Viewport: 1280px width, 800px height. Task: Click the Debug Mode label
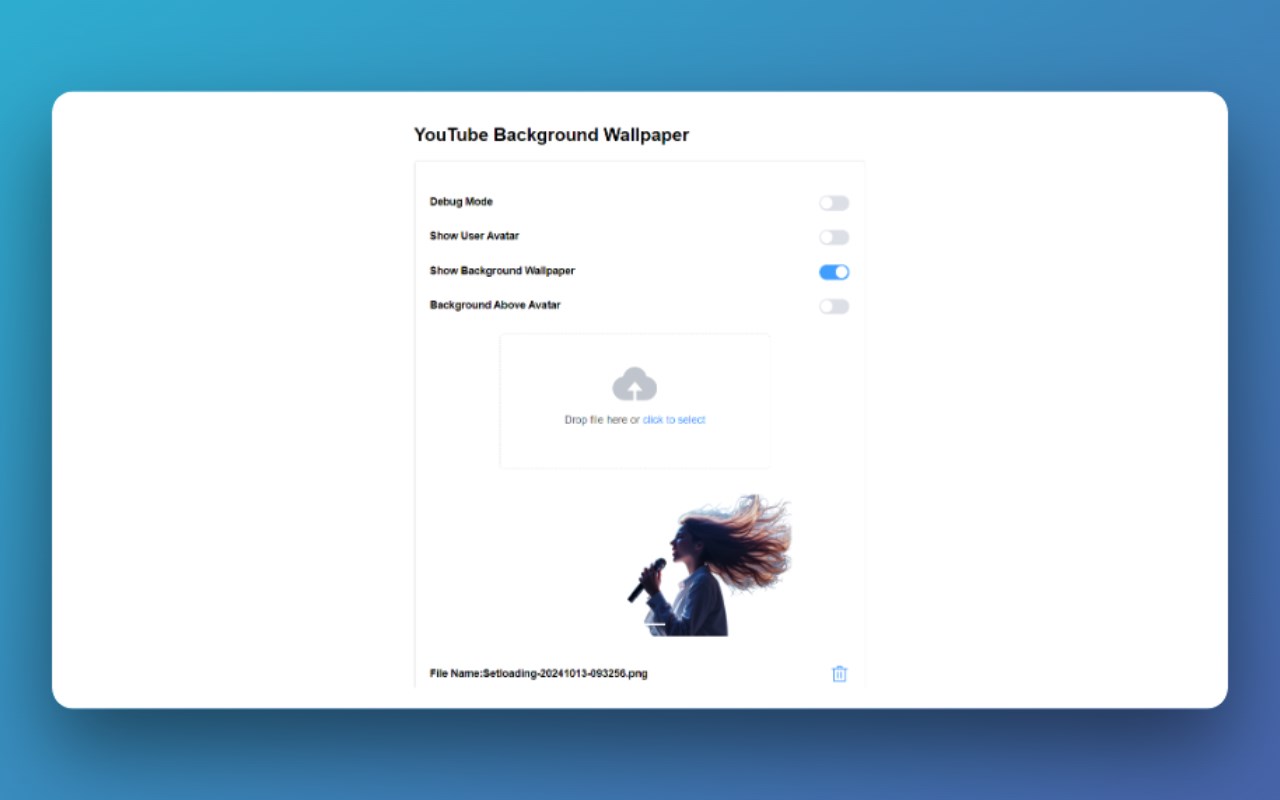point(461,202)
